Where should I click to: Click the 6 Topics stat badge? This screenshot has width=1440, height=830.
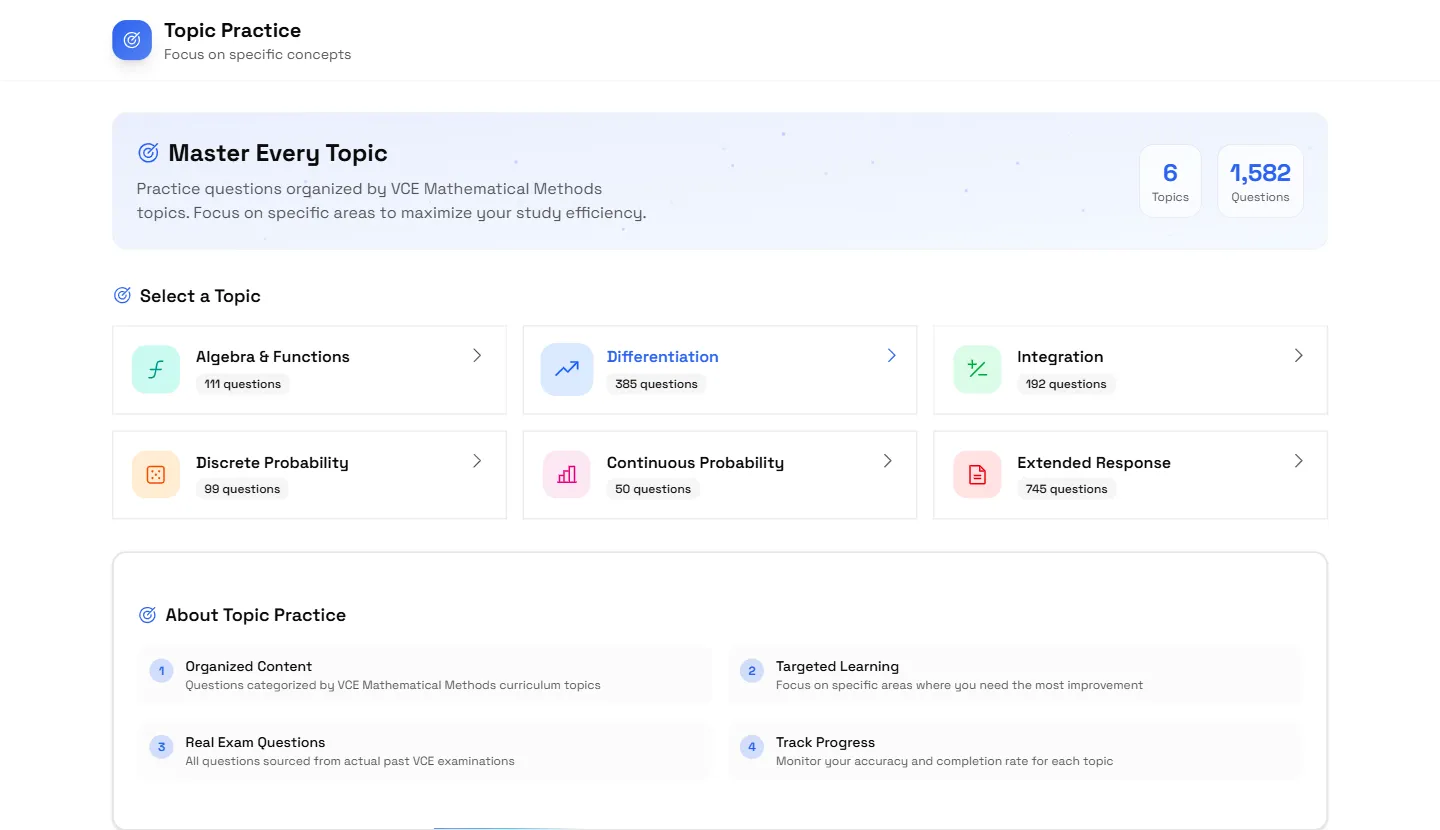1170,181
